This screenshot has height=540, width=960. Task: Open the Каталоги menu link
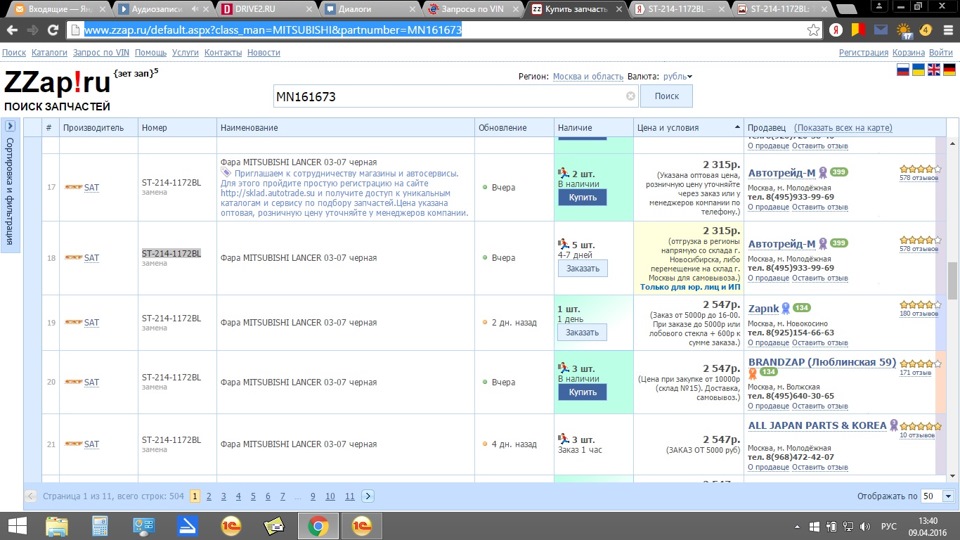point(49,53)
